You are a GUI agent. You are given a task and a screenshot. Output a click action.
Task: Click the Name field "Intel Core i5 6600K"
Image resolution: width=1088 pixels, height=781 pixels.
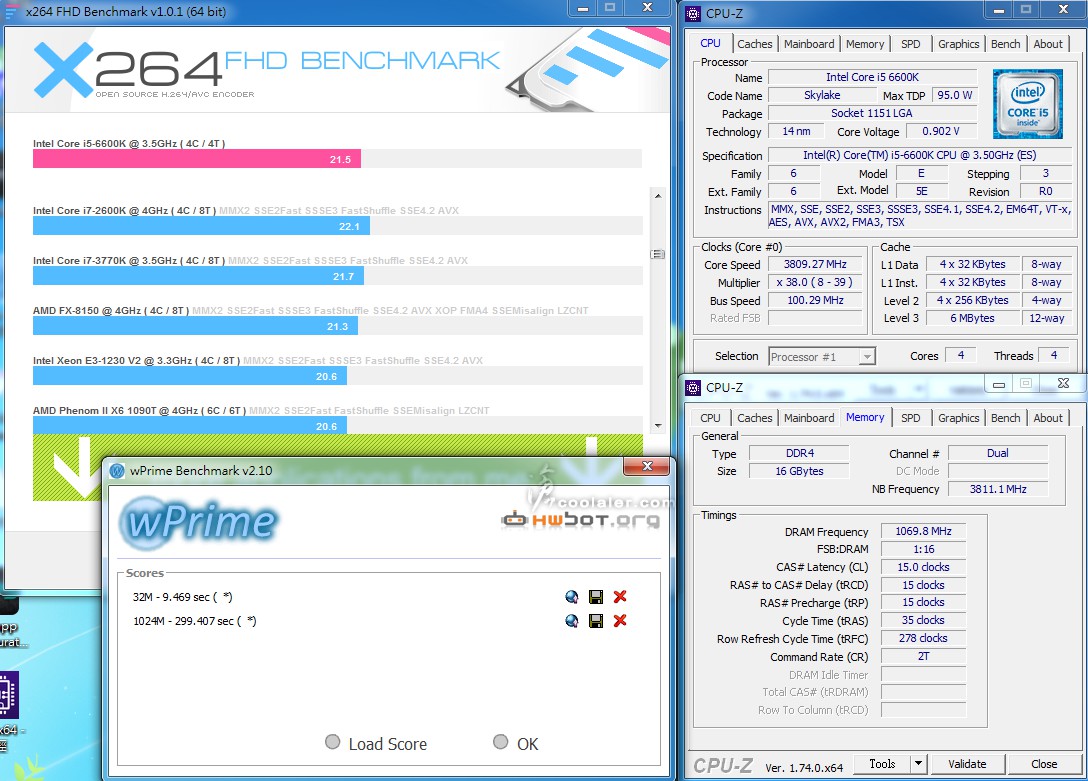coord(872,77)
